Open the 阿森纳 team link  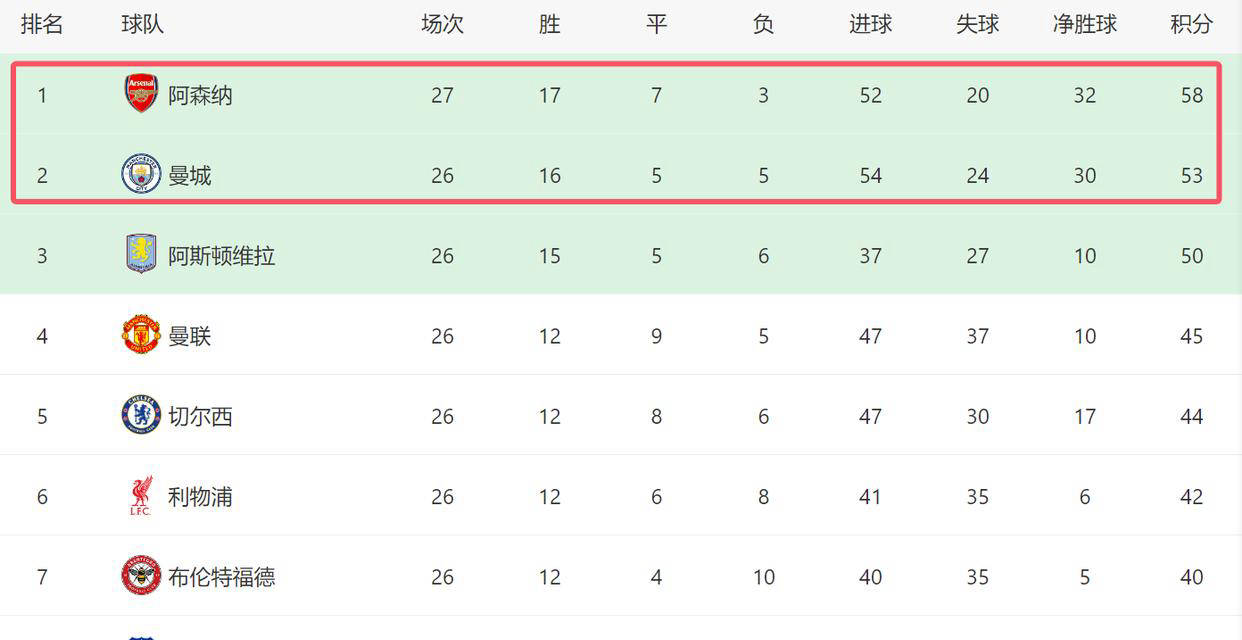(200, 95)
